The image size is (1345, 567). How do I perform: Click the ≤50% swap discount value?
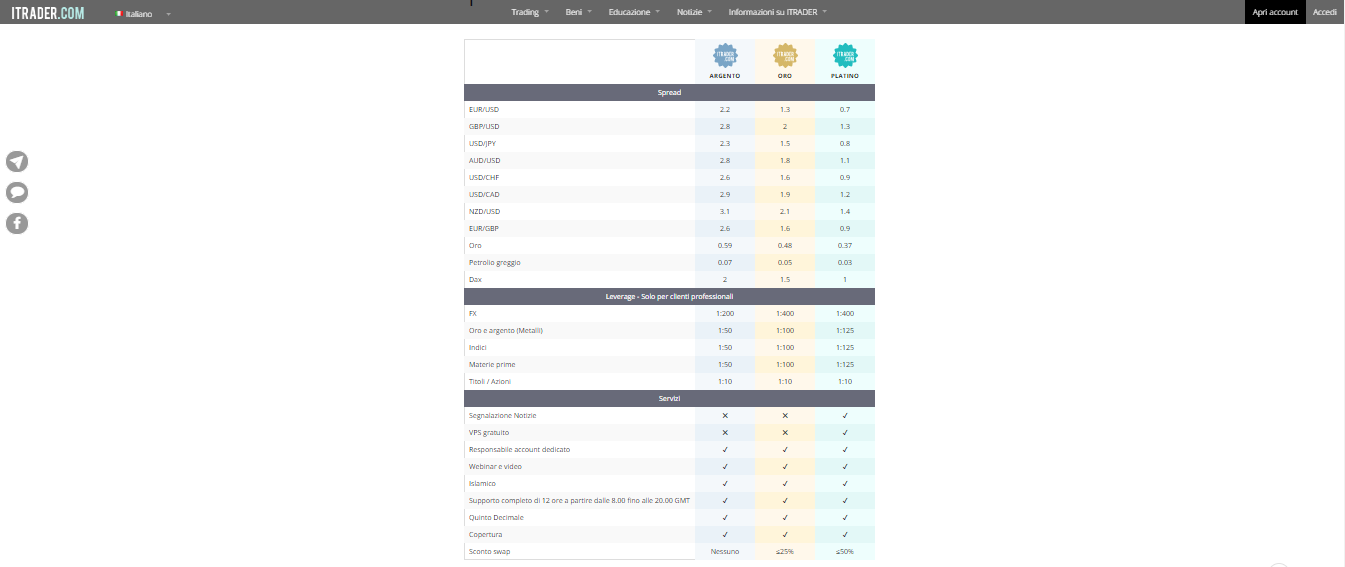click(x=845, y=551)
